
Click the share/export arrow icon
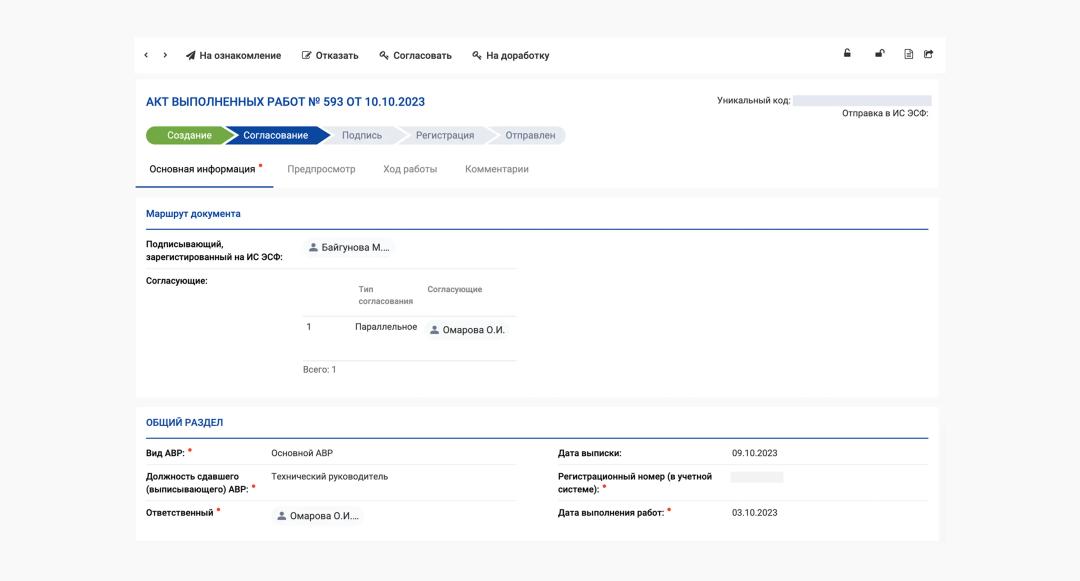[928, 54]
